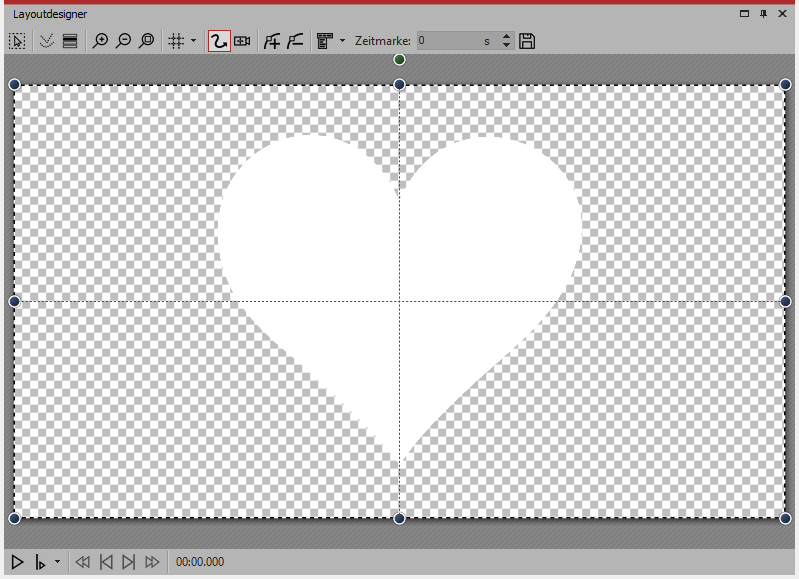This screenshot has height=579, width=799.
Task: Open the play-from-here dropdown arrow
Action: point(57,563)
